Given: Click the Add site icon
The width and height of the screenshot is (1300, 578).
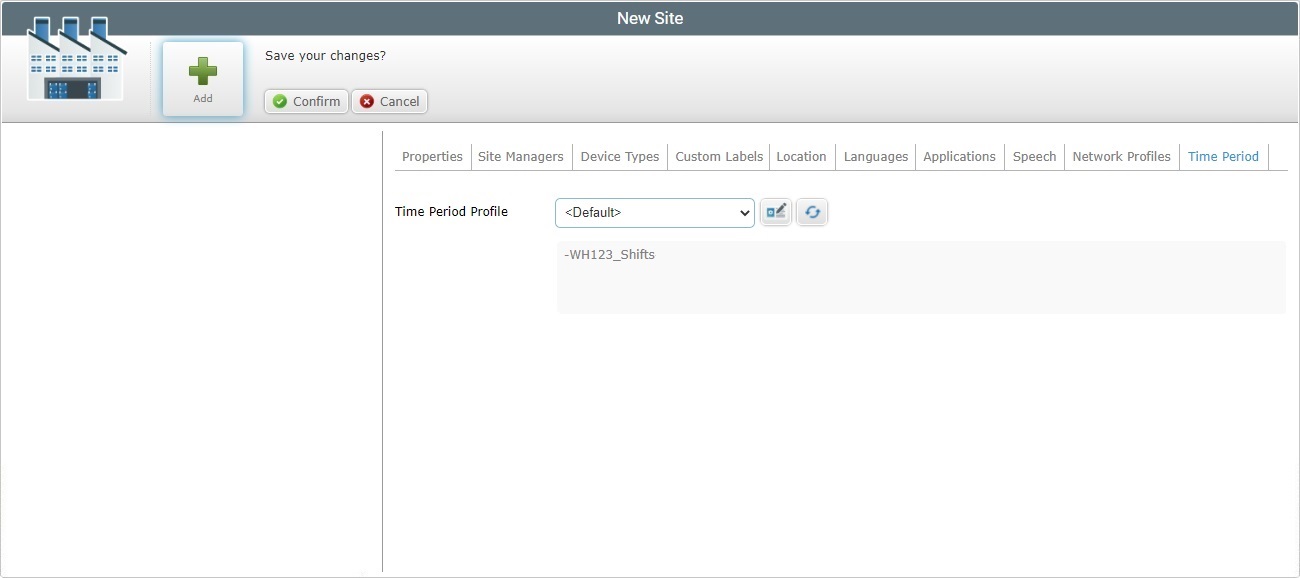Looking at the screenshot, I should [202, 71].
